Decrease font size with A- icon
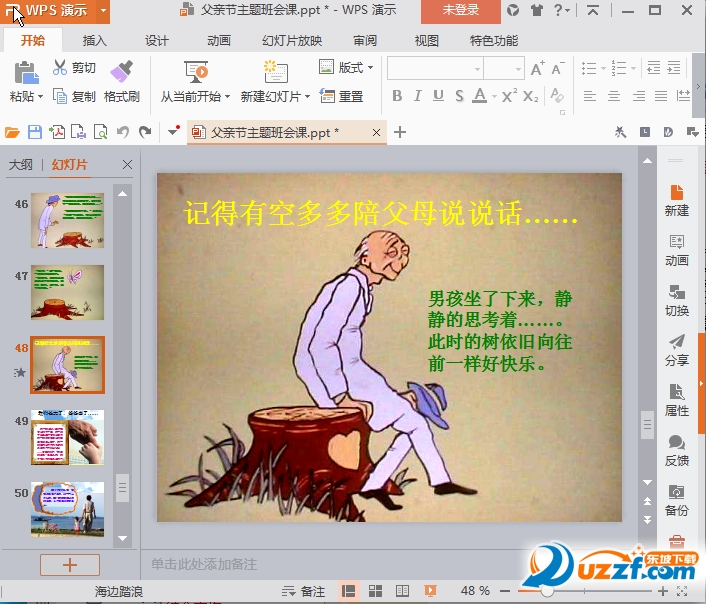 click(558, 68)
